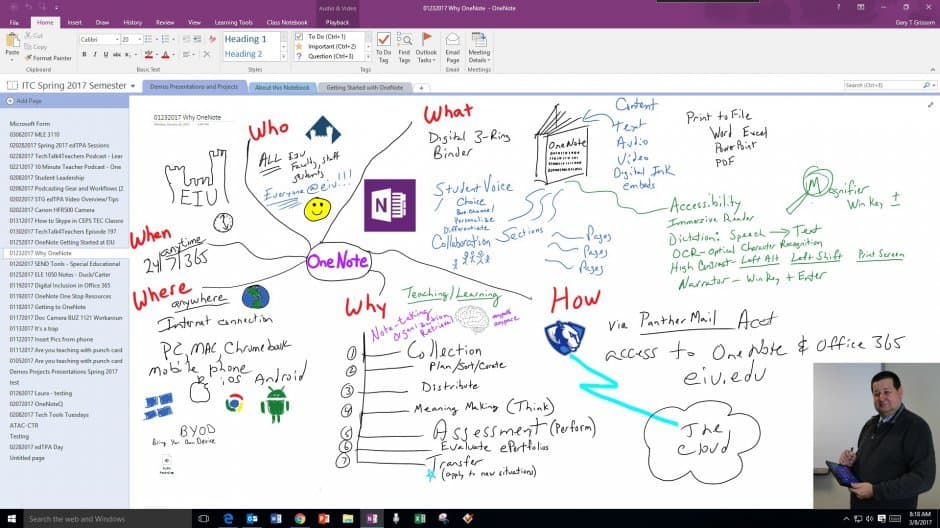This screenshot has height=528, width=940.
Task: Open the Outlook Tasks flag menu
Action: pyautogui.click(x=426, y=48)
